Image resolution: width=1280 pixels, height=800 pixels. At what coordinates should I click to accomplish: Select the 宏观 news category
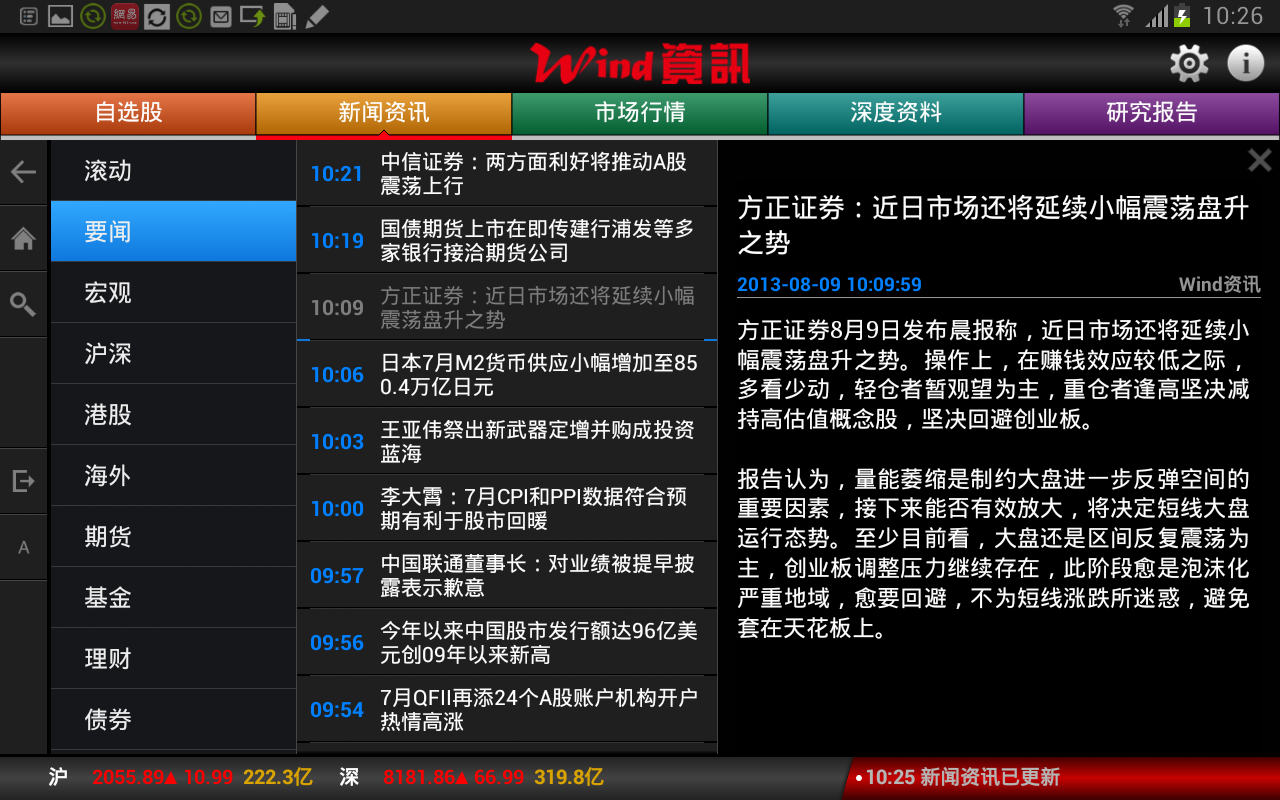(172, 292)
